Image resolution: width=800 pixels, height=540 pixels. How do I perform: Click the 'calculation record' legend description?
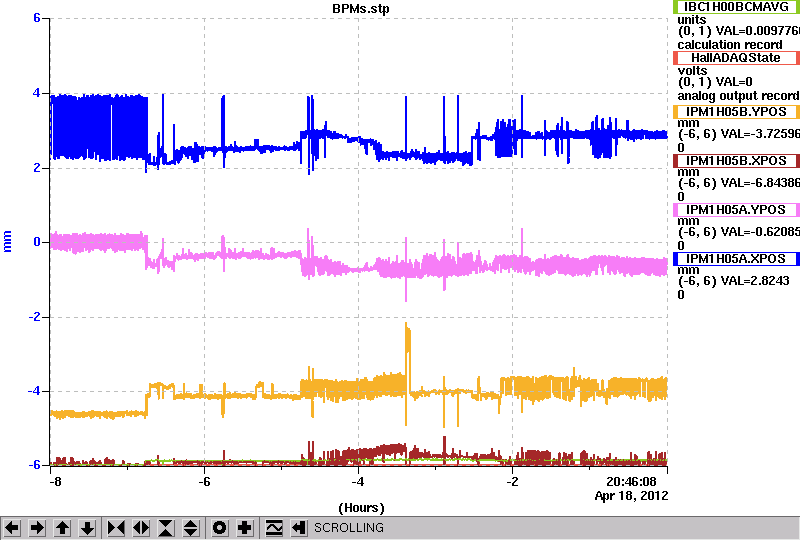click(730, 45)
